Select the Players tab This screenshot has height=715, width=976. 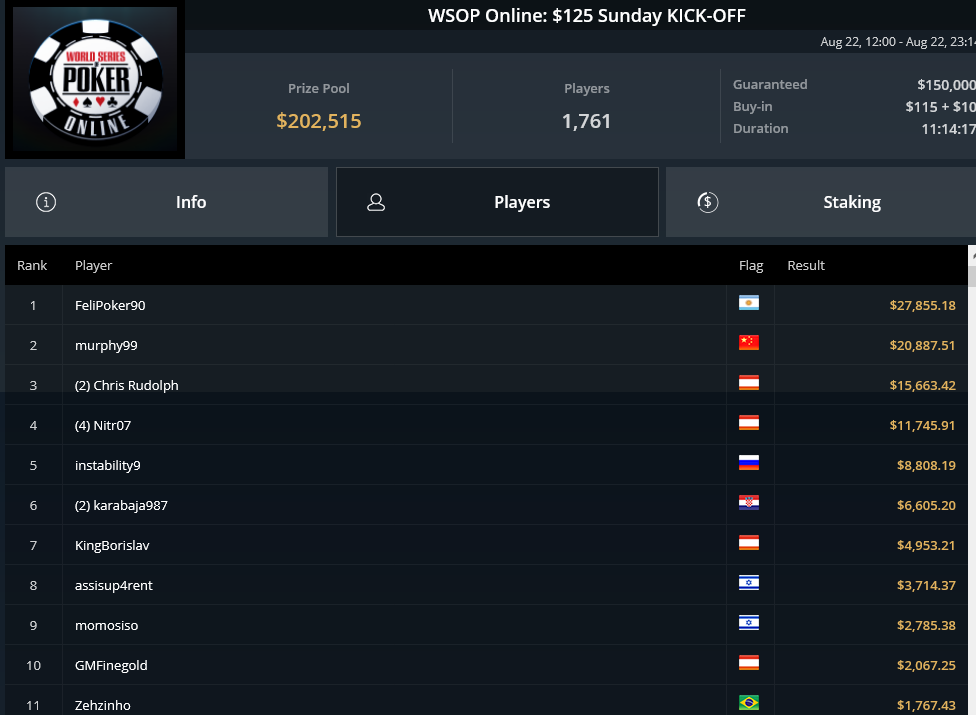point(497,202)
